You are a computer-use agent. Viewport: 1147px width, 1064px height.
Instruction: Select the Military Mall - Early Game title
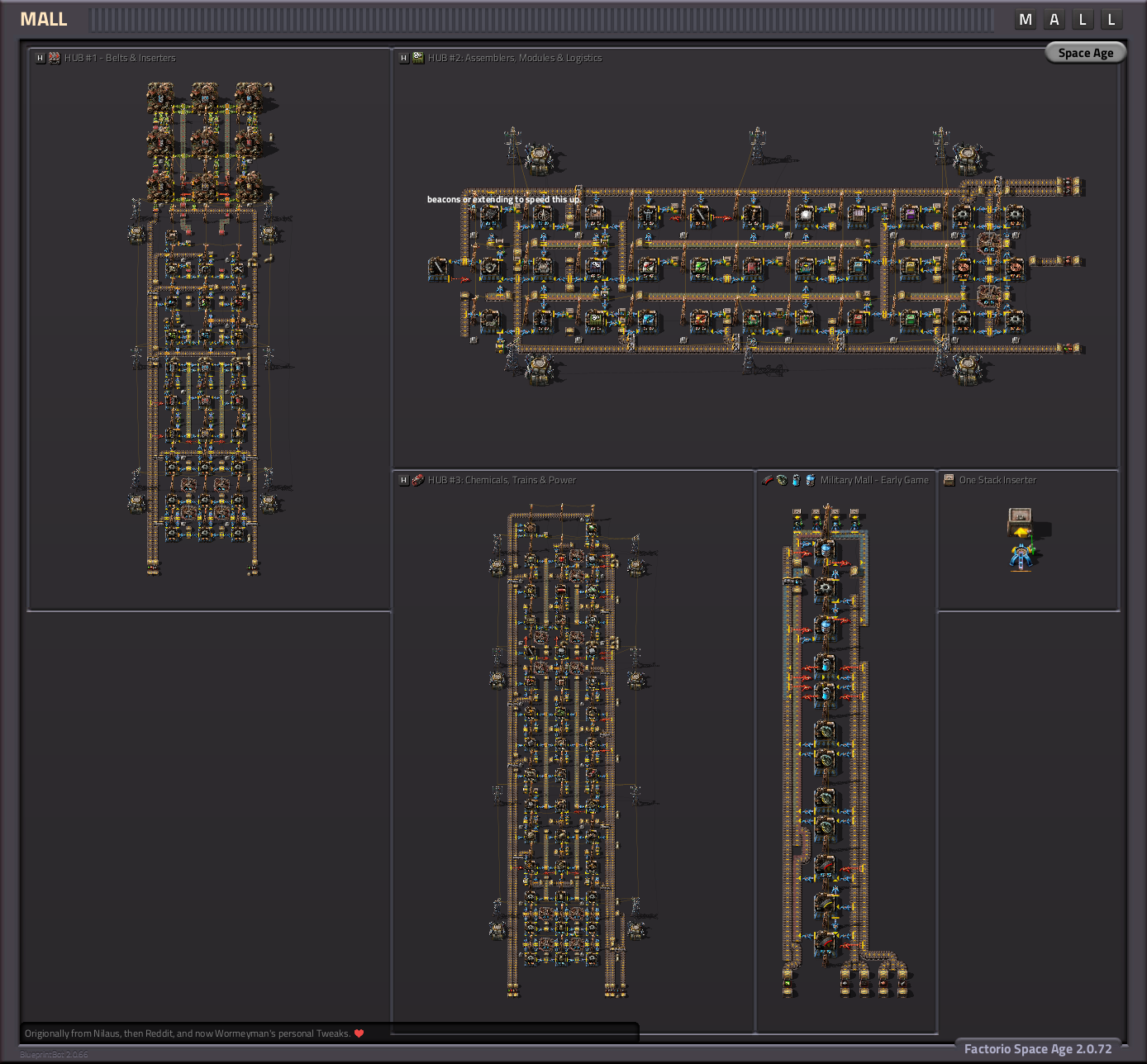(x=873, y=480)
